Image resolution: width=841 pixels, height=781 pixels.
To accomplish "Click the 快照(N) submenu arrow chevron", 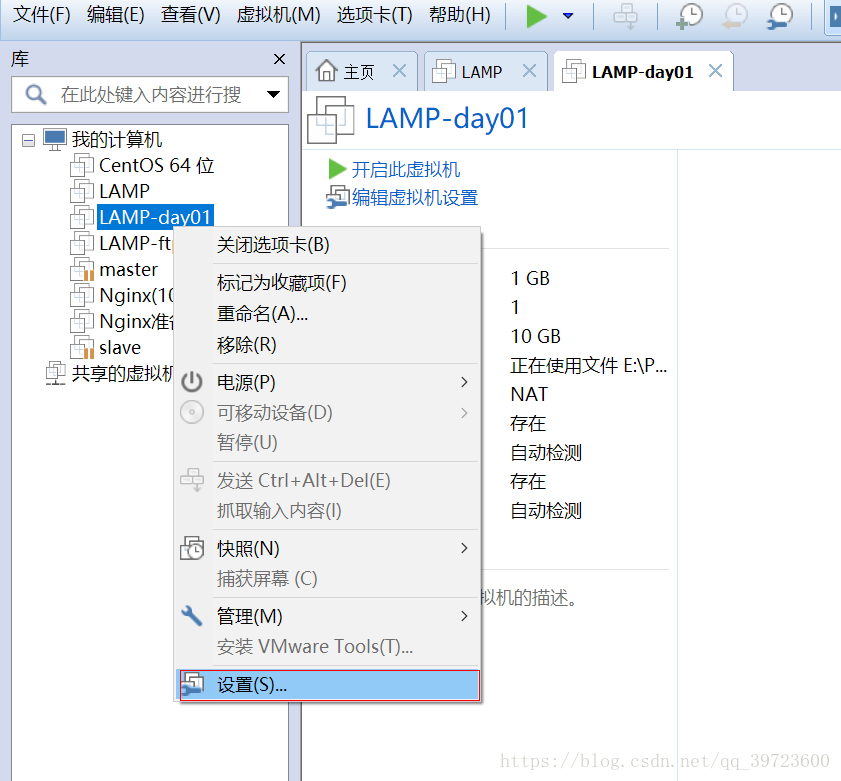I will (464, 548).
